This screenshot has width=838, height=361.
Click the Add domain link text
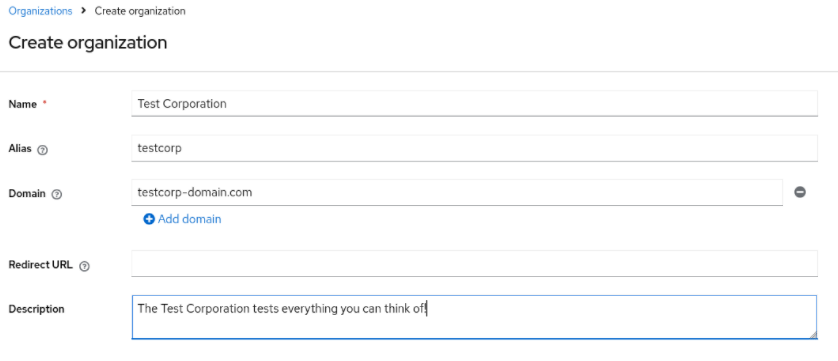[x=189, y=219]
